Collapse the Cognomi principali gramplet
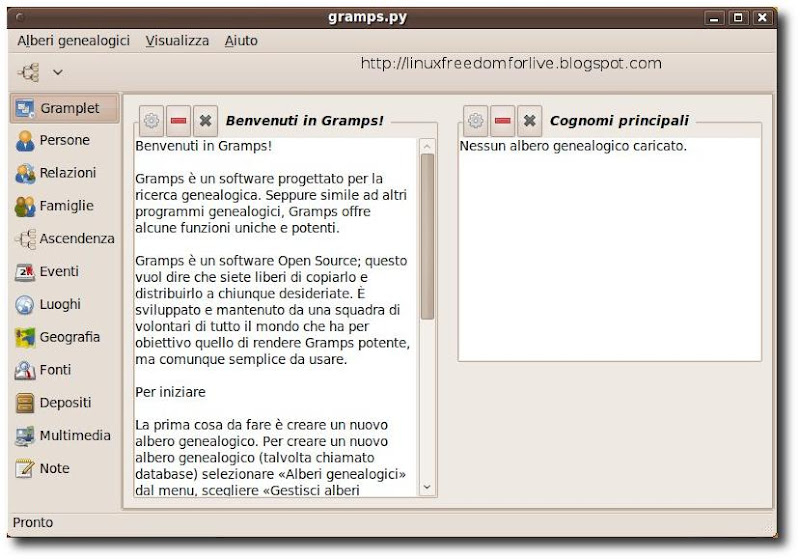This screenshot has height=560, width=800. click(503, 121)
